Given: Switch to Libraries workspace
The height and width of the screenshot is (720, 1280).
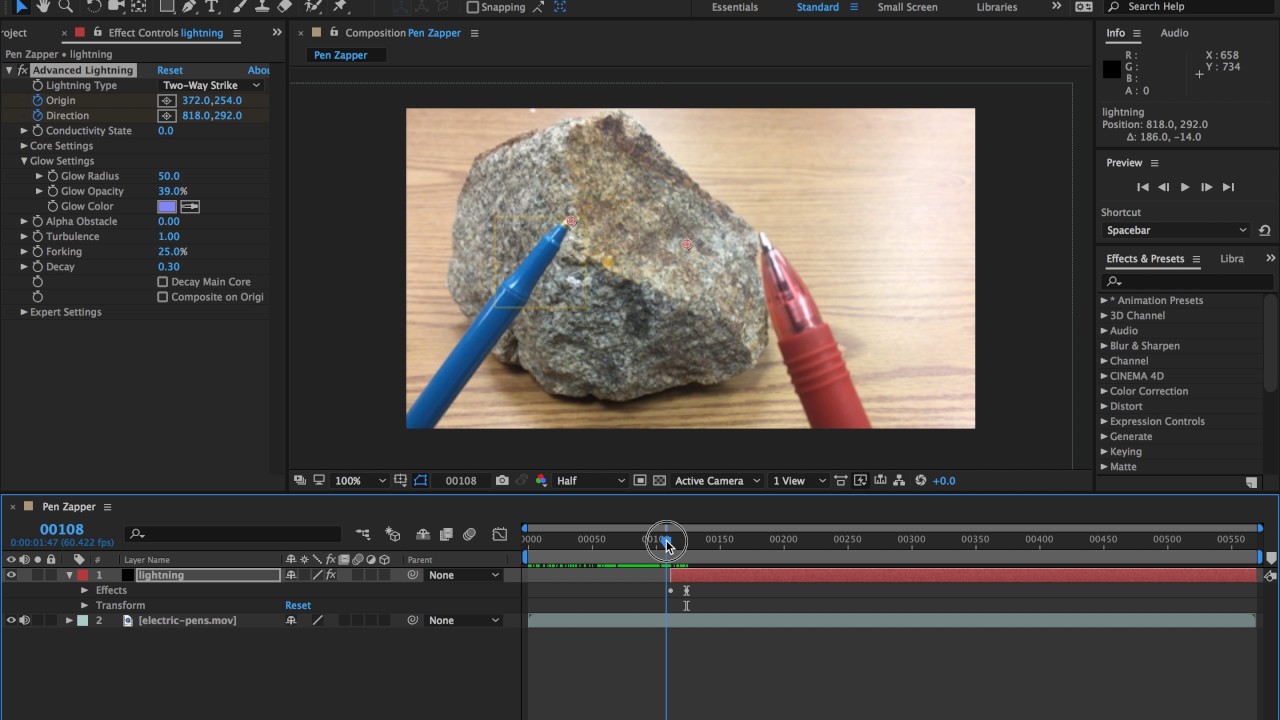Looking at the screenshot, I should coord(997,7).
